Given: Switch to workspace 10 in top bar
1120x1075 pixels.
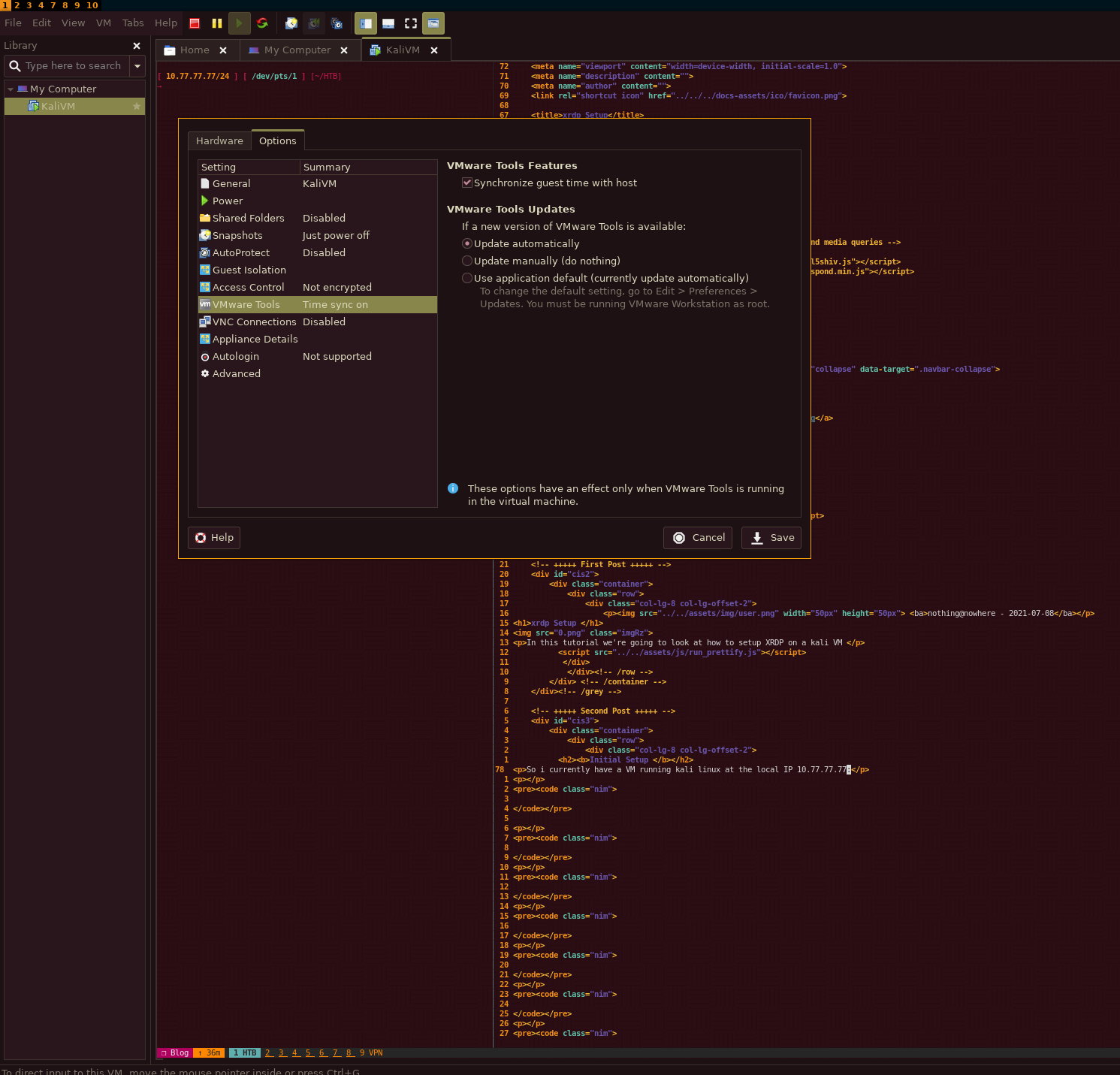Looking at the screenshot, I should pos(92,5).
